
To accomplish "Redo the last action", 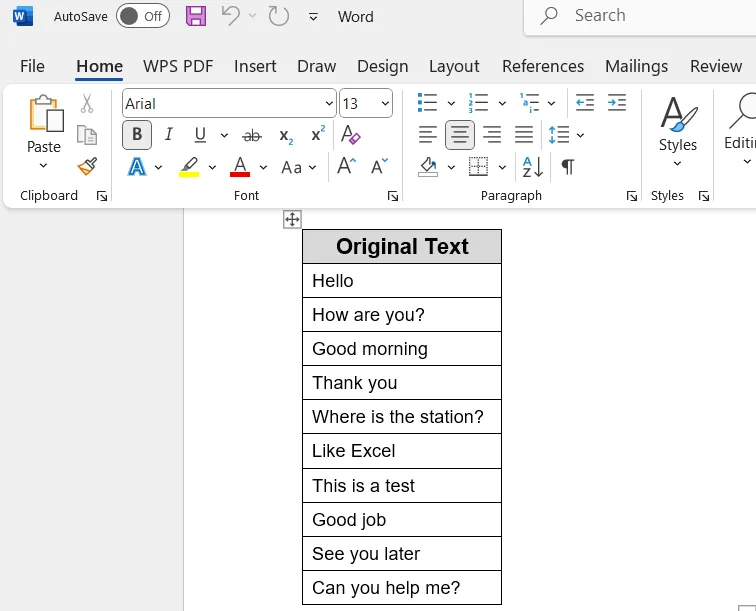I will click(278, 16).
